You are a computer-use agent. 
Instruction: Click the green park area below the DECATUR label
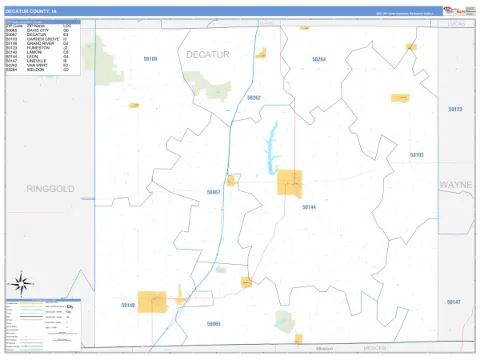[x=208, y=86]
